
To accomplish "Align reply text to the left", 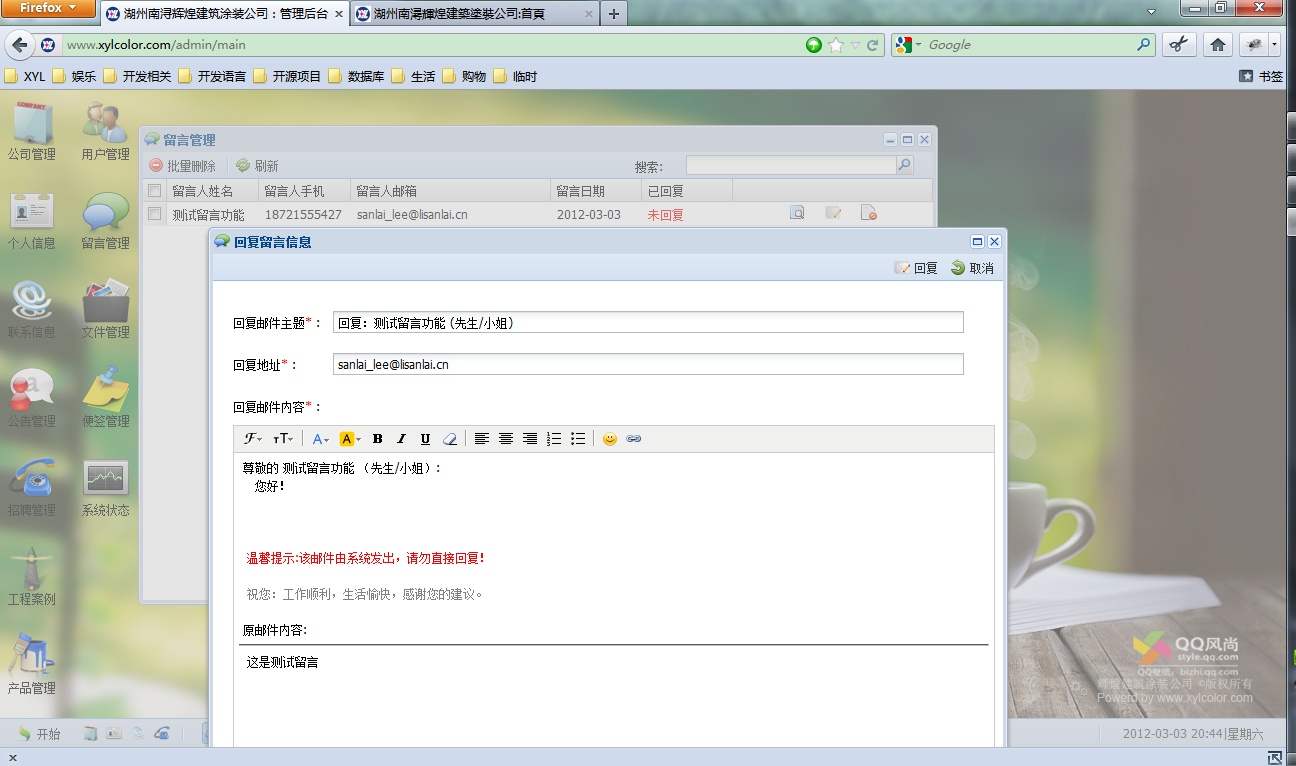I will point(482,439).
